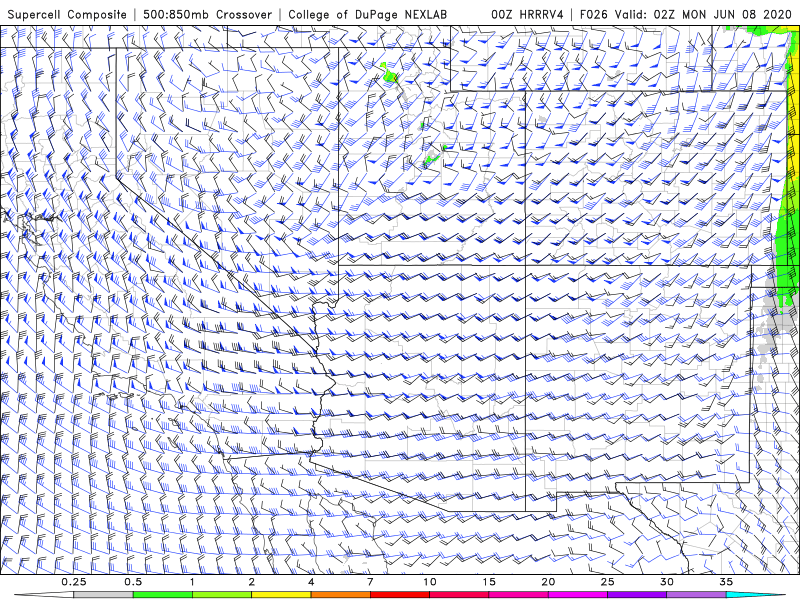
Task: Click the '35' legend value
Action: click(726, 582)
